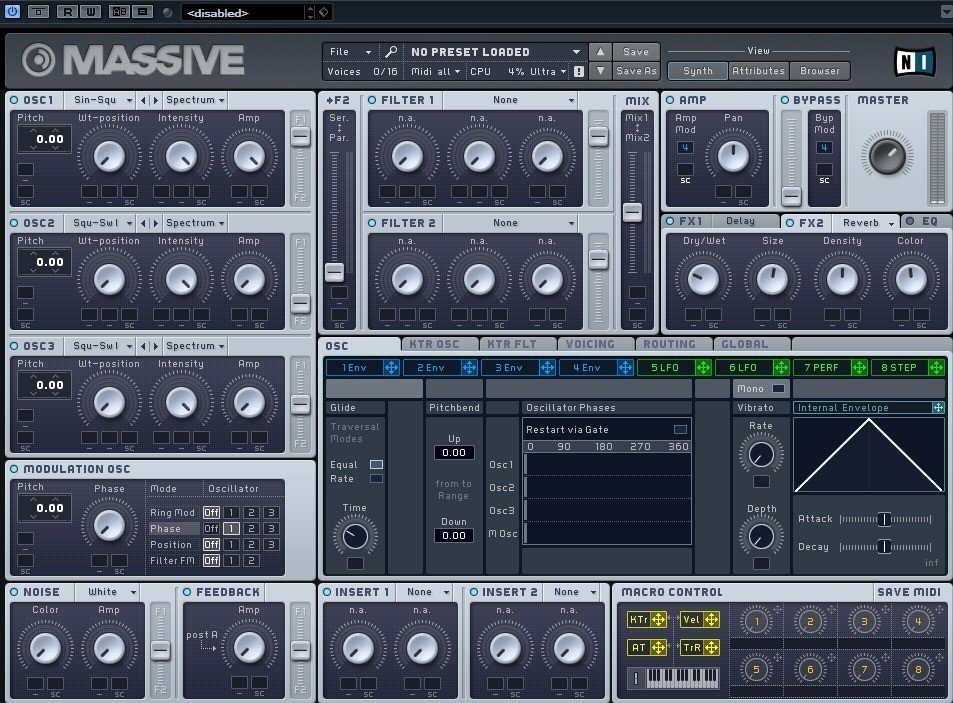Open the File menu dropdown

click(x=351, y=52)
